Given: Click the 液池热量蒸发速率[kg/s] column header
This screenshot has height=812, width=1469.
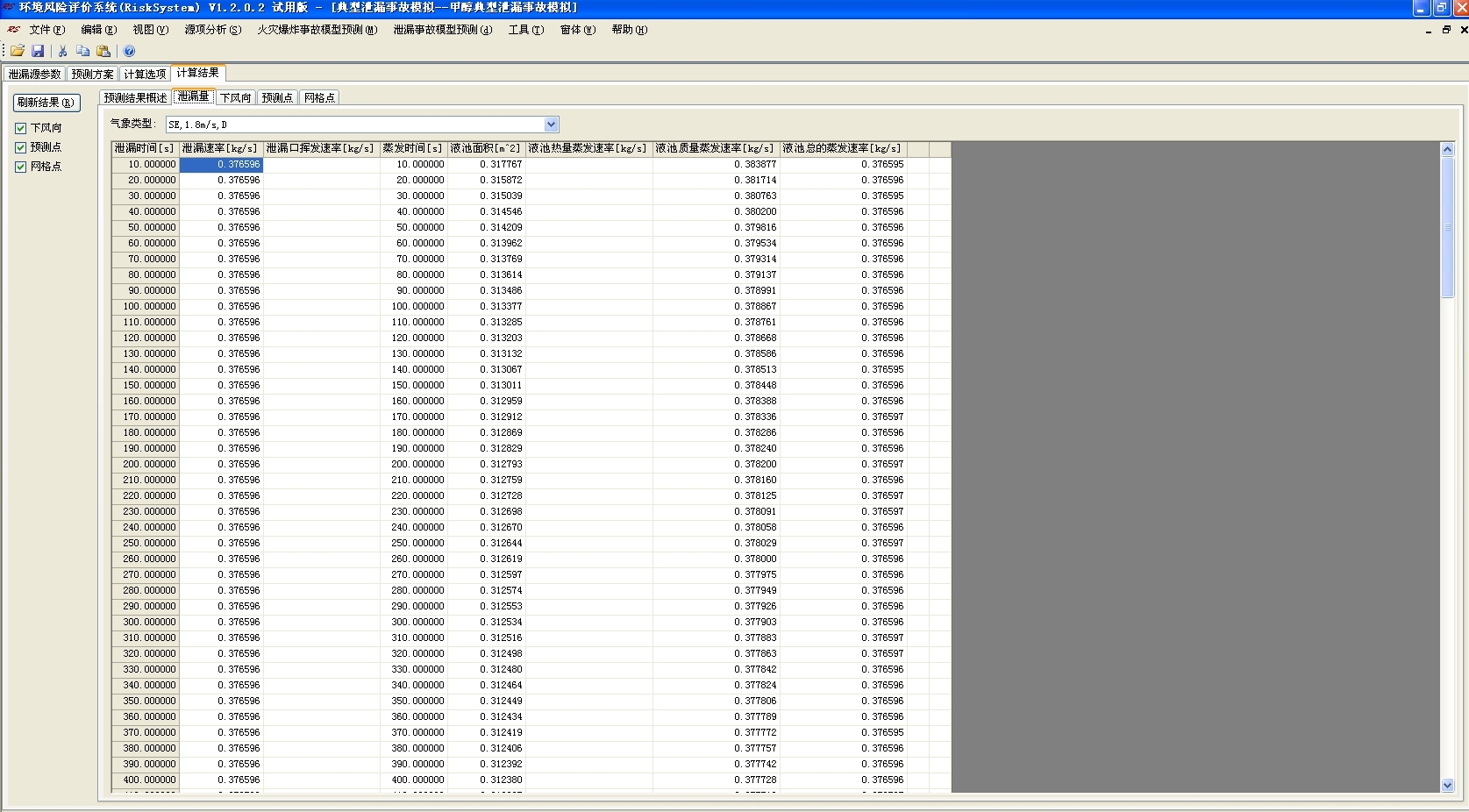Looking at the screenshot, I should pyautogui.click(x=588, y=149).
